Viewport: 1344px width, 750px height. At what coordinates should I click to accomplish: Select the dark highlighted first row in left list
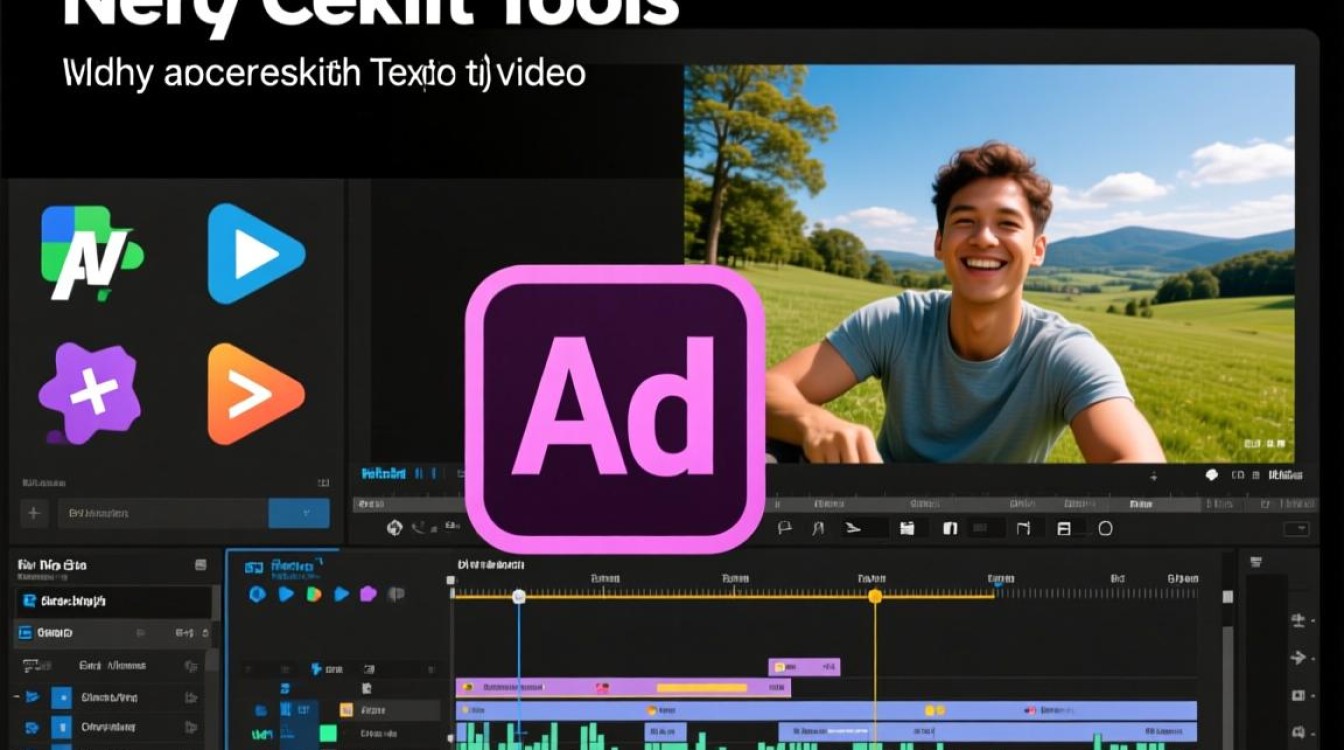tap(113, 601)
